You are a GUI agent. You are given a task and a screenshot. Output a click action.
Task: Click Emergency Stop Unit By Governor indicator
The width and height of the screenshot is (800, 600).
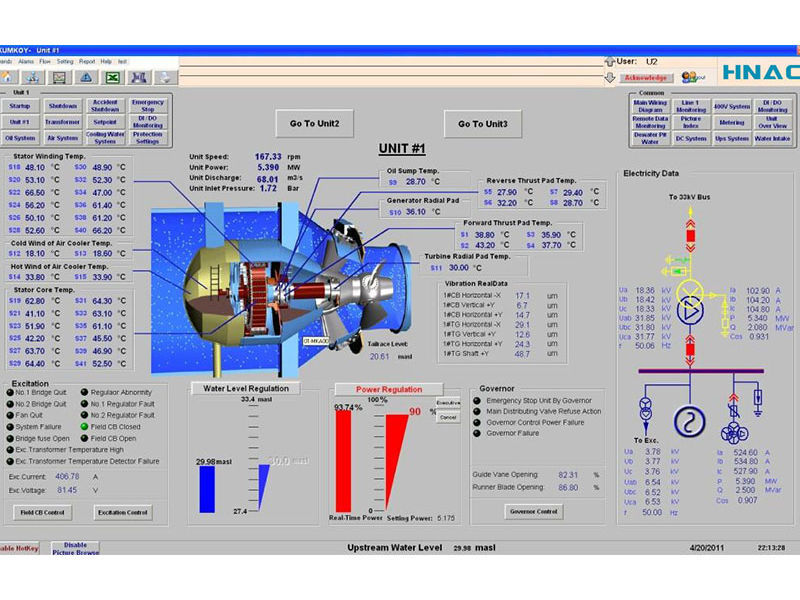click(477, 401)
